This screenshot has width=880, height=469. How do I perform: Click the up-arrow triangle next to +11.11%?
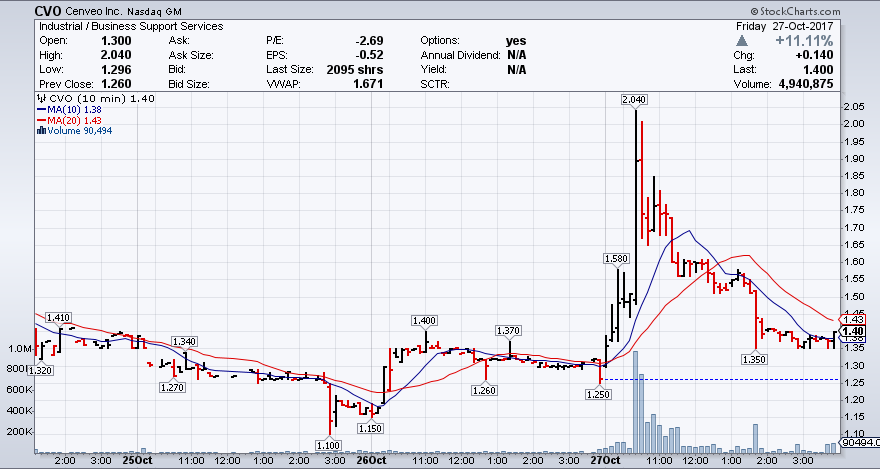pos(740,39)
